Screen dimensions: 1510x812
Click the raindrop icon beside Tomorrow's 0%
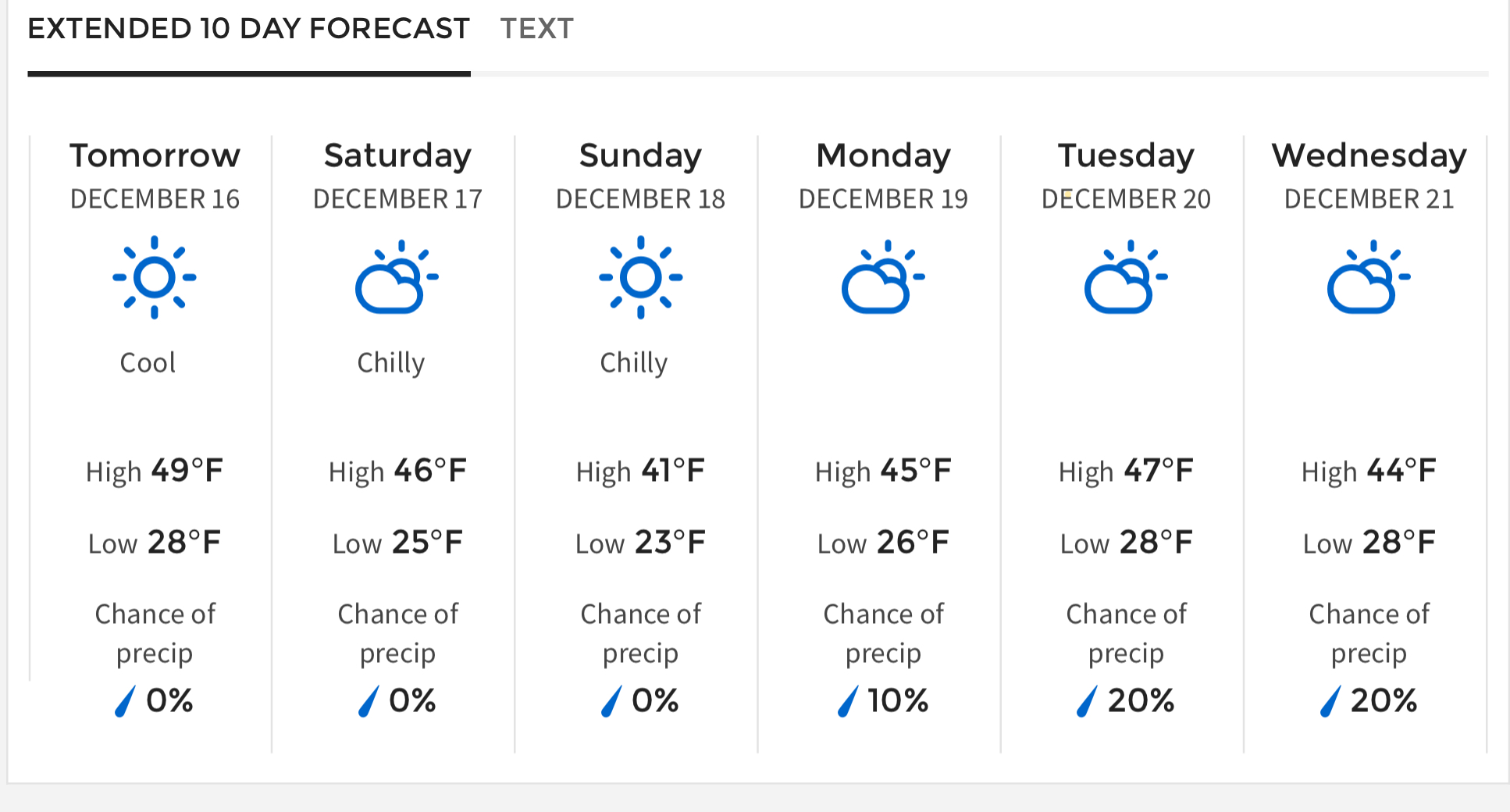tap(125, 700)
